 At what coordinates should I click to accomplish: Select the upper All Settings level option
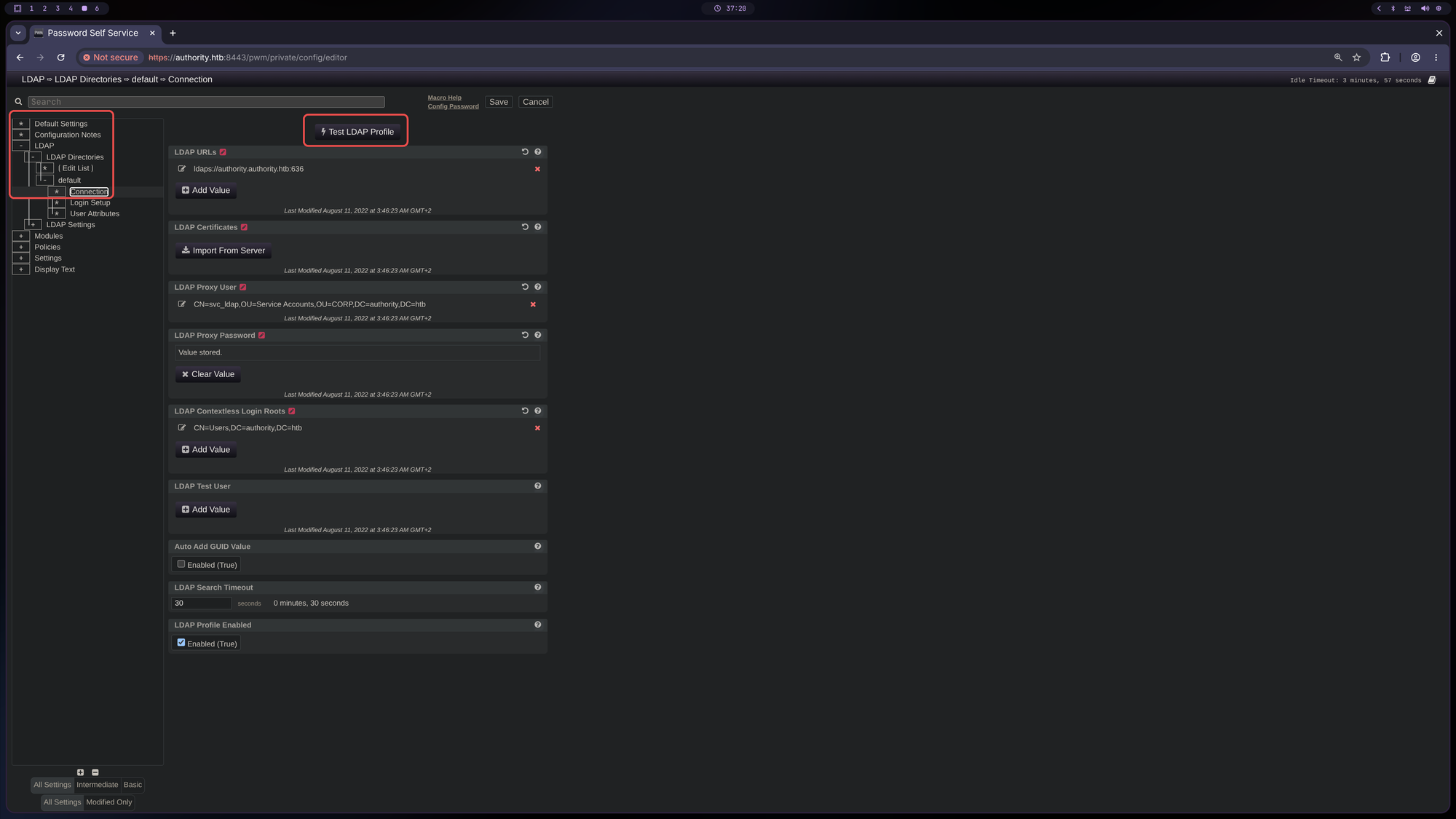coord(52,785)
